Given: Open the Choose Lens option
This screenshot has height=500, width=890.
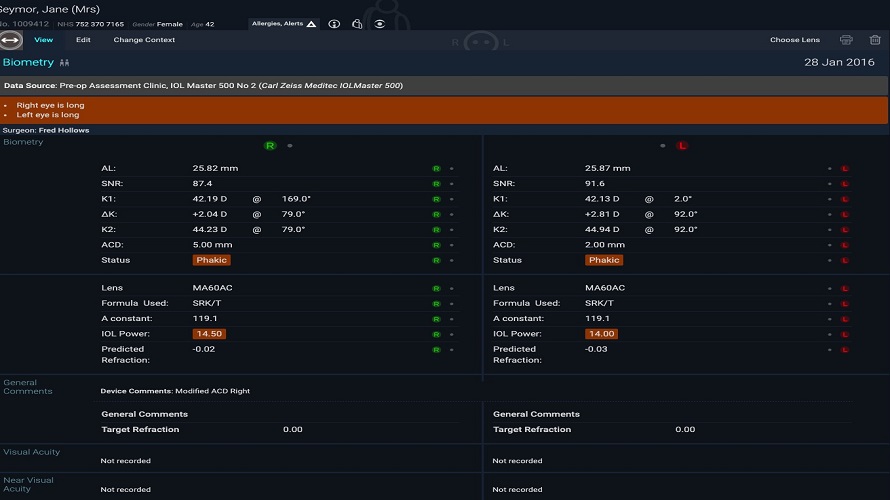Looking at the screenshot, I should click(x=794, y=40).
